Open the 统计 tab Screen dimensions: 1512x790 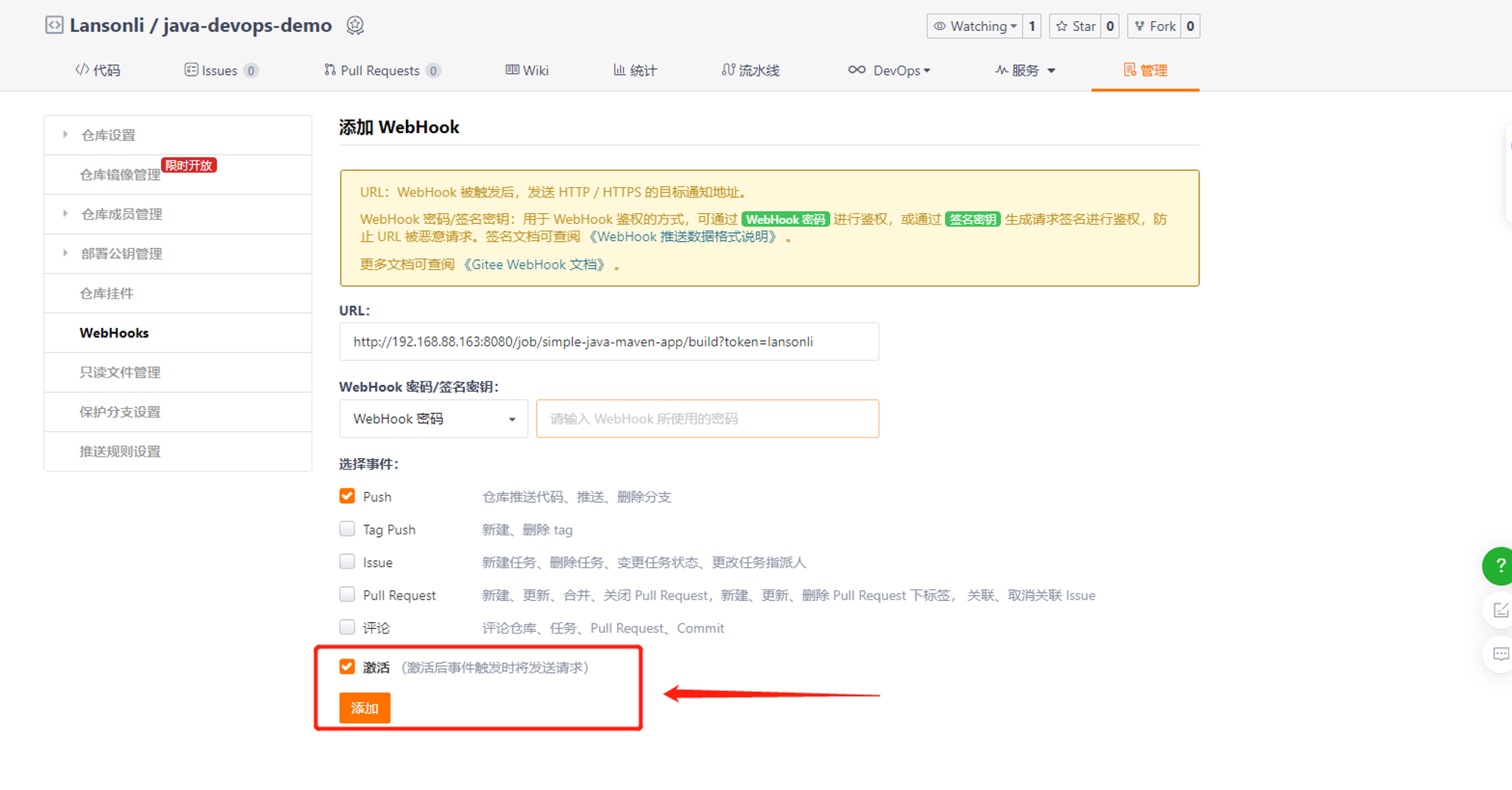click(x=635, y=70)
